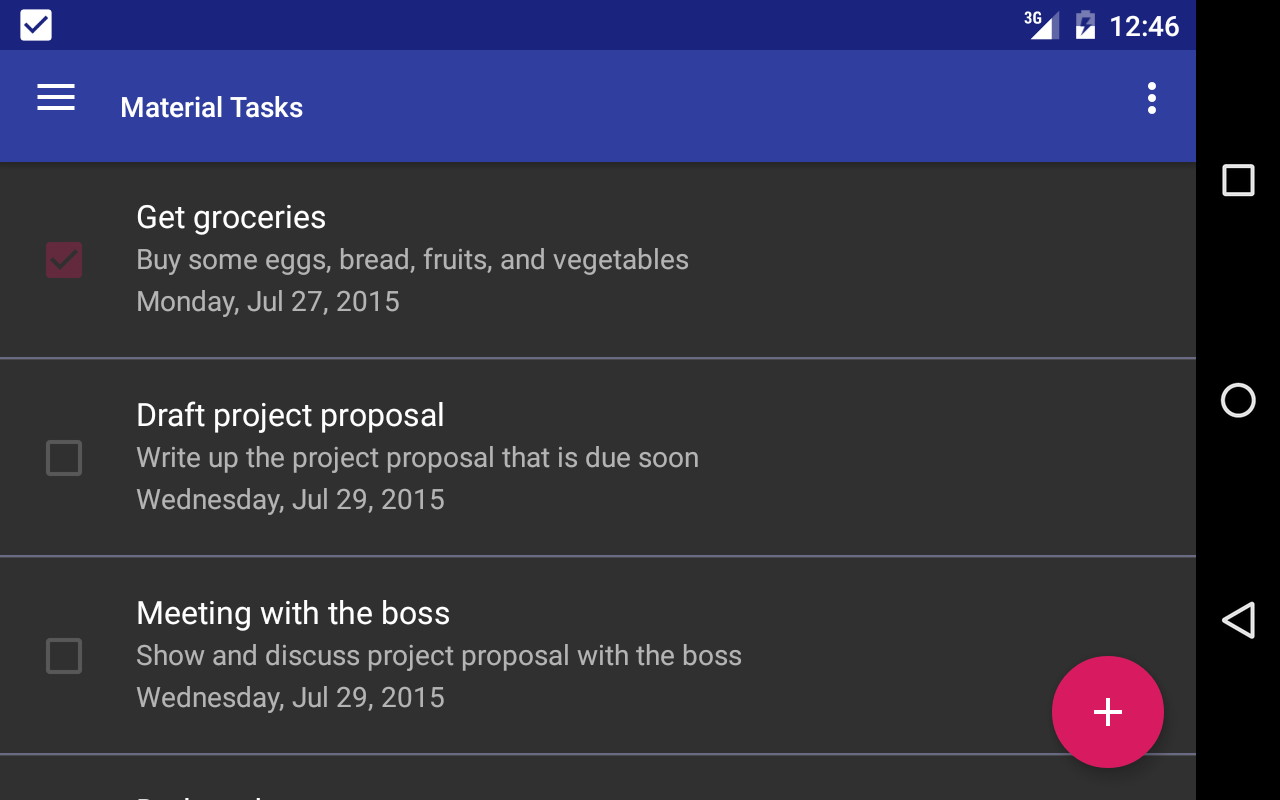The image size is (1280, 800).
Task: Tap the text 'Write up the project proposal'
Action: pos(417,458)
